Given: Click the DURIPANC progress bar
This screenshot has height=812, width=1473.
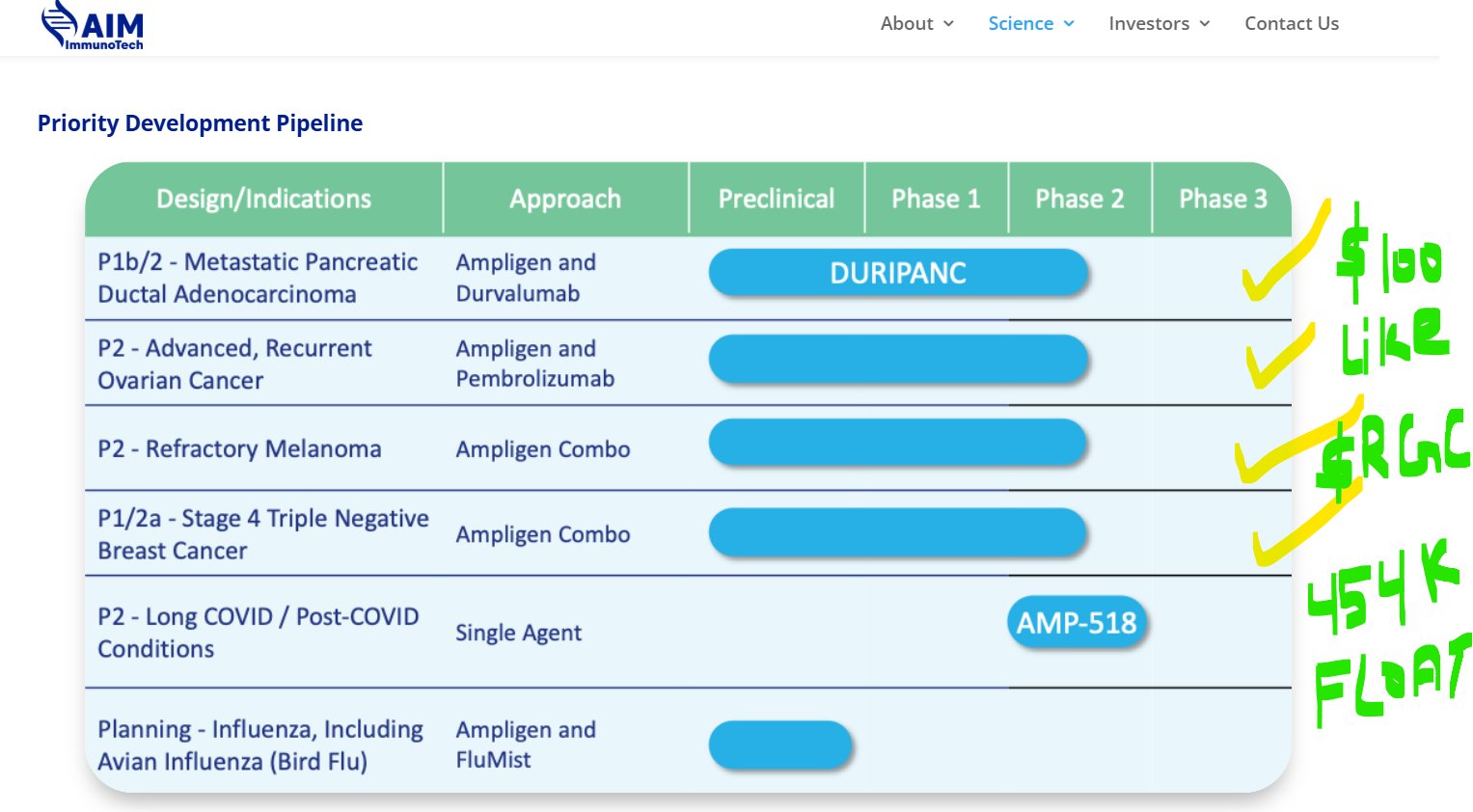Looking at the screenshot, I should click(898, 273).
